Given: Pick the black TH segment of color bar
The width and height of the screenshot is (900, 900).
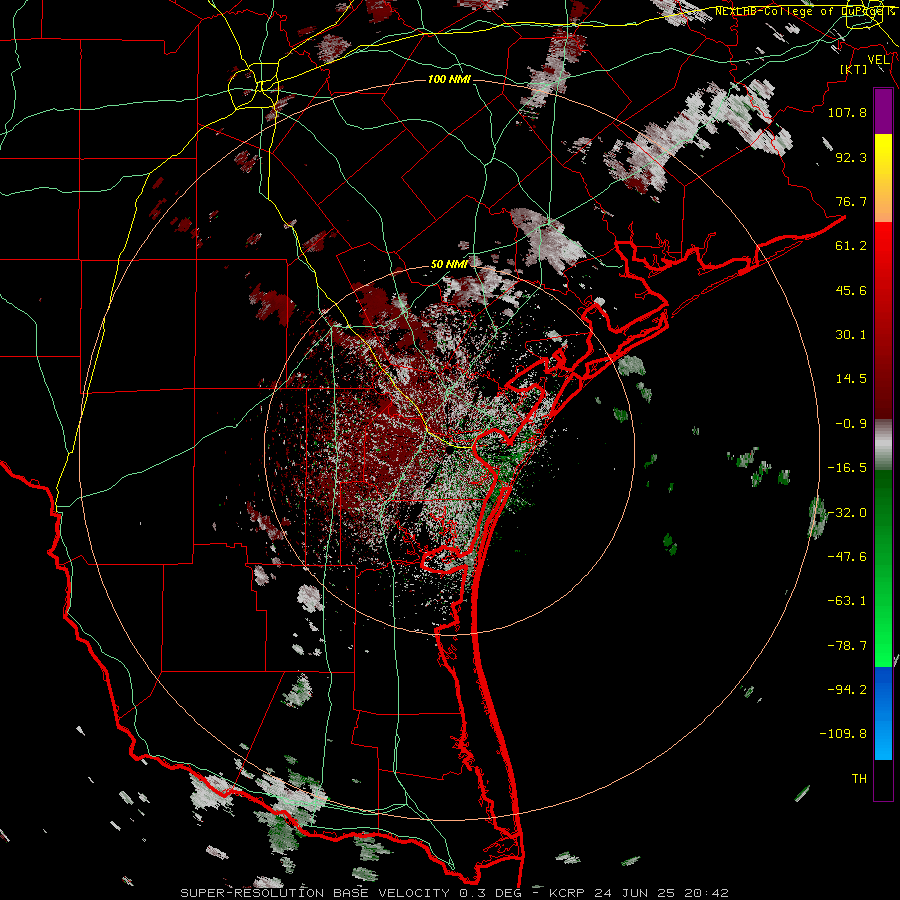Looking at the screenshot, I should coord(883,780).
